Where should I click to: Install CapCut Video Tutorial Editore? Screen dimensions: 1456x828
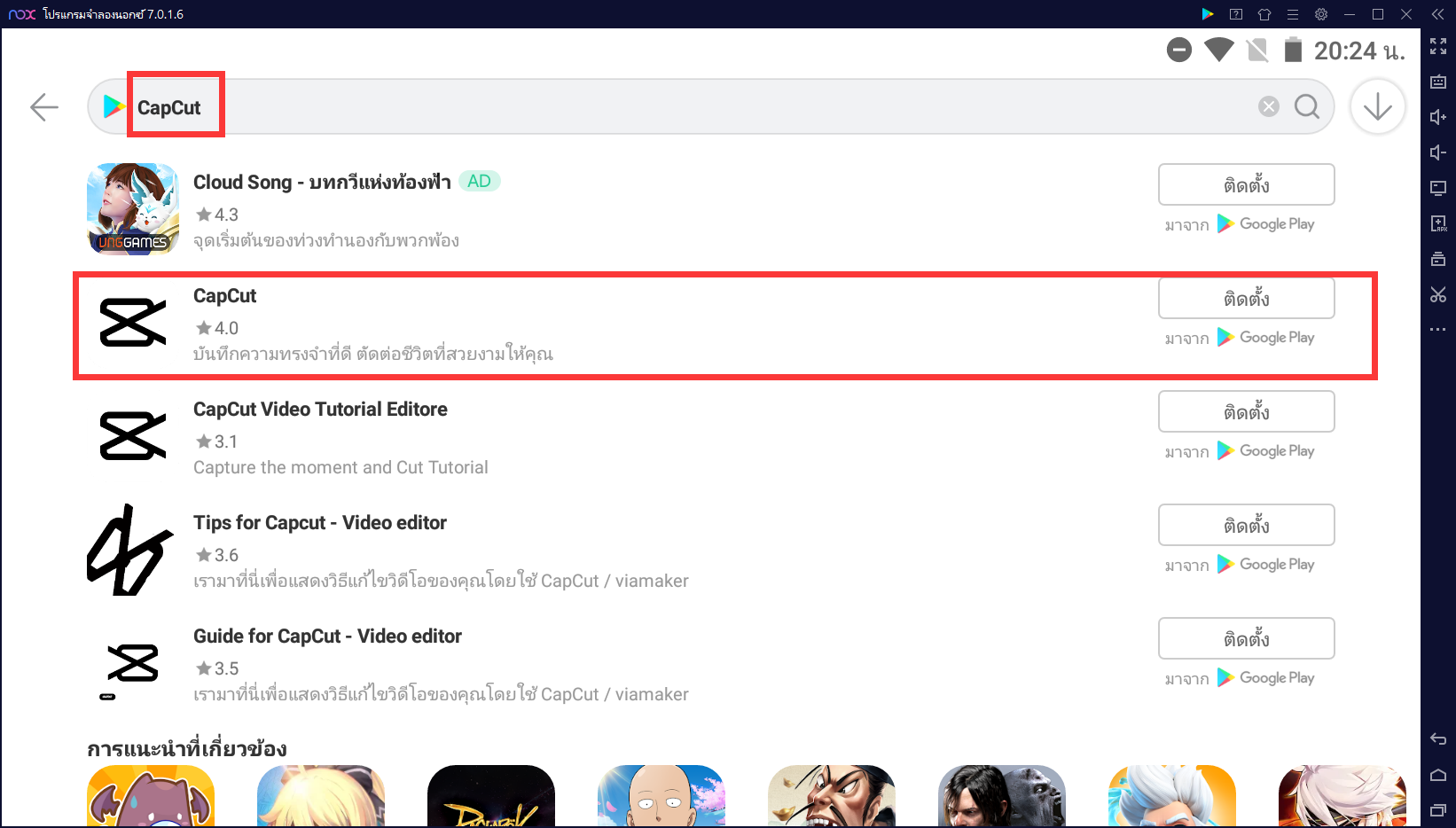pyautogui.click(x=1246, y=411)
